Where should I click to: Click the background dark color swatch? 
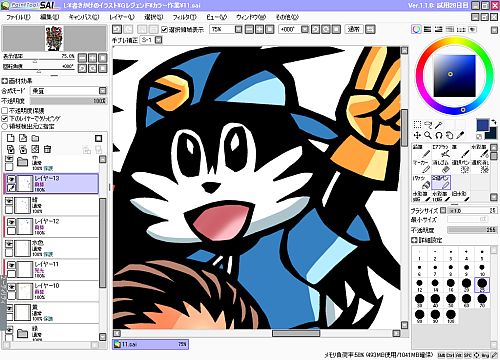[491, 133]
